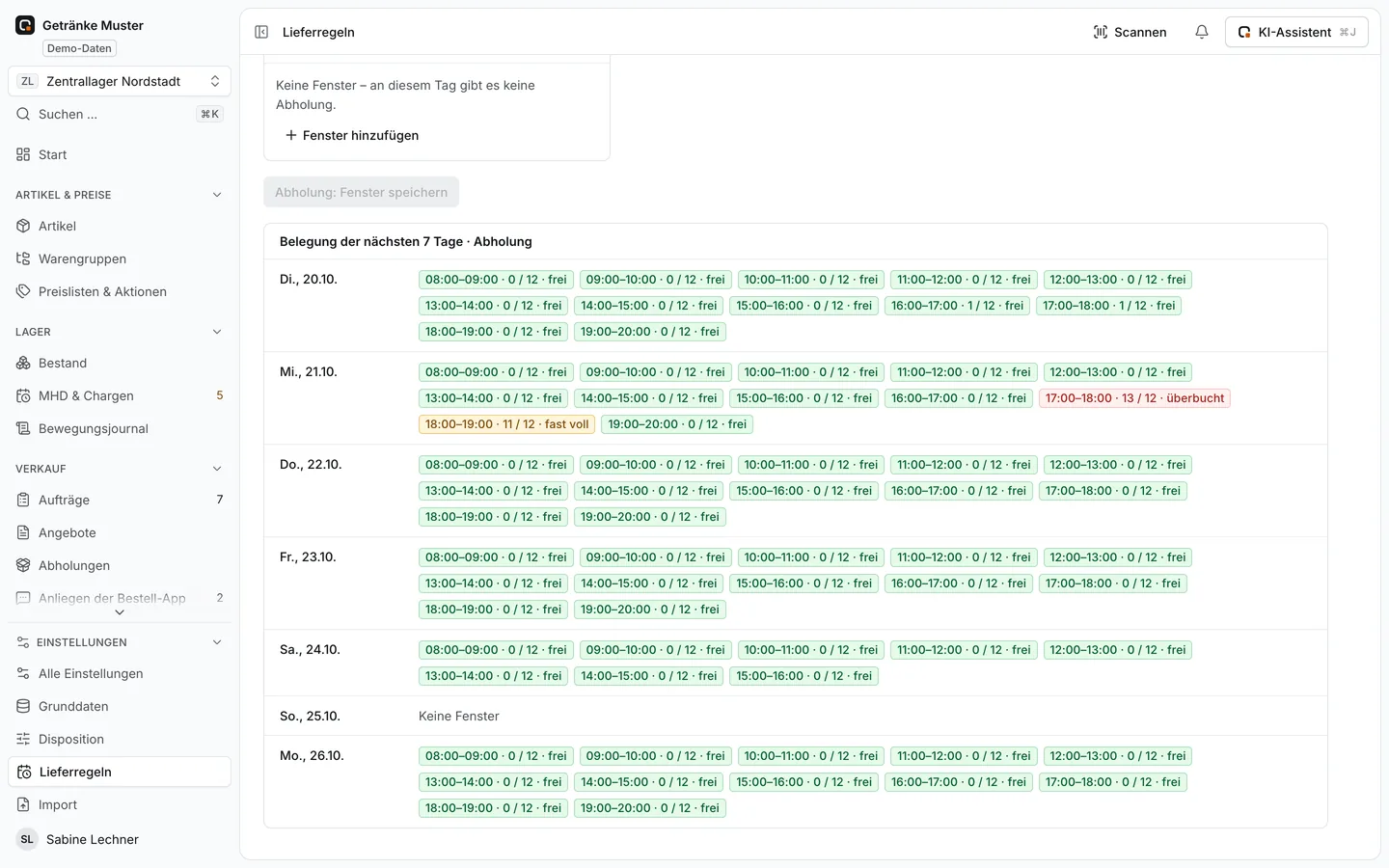
Task: Open the Angebote document icon
Action: (x=23, y=532)
